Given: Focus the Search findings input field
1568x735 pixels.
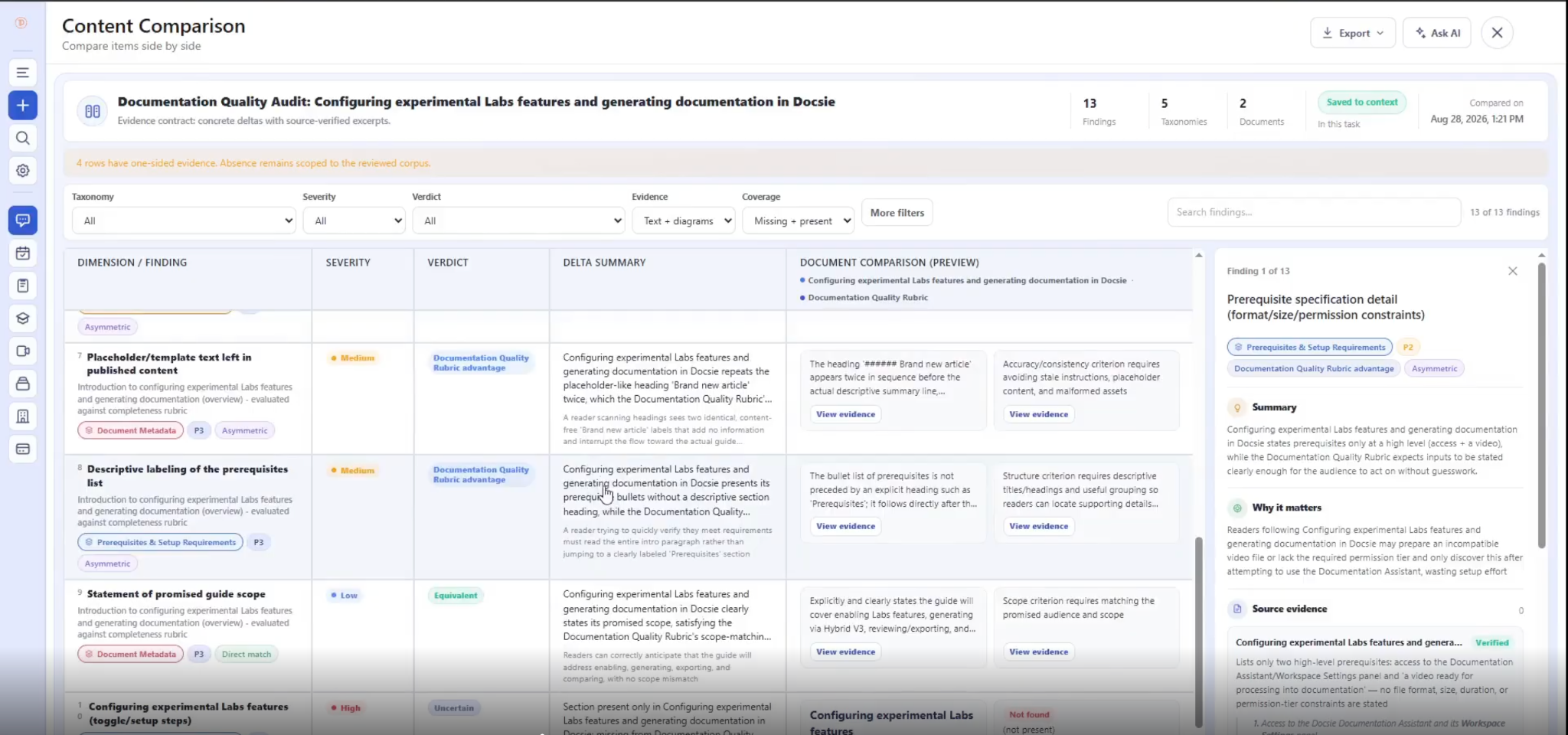Looking at the screenshot, I should pos(1314,212).
